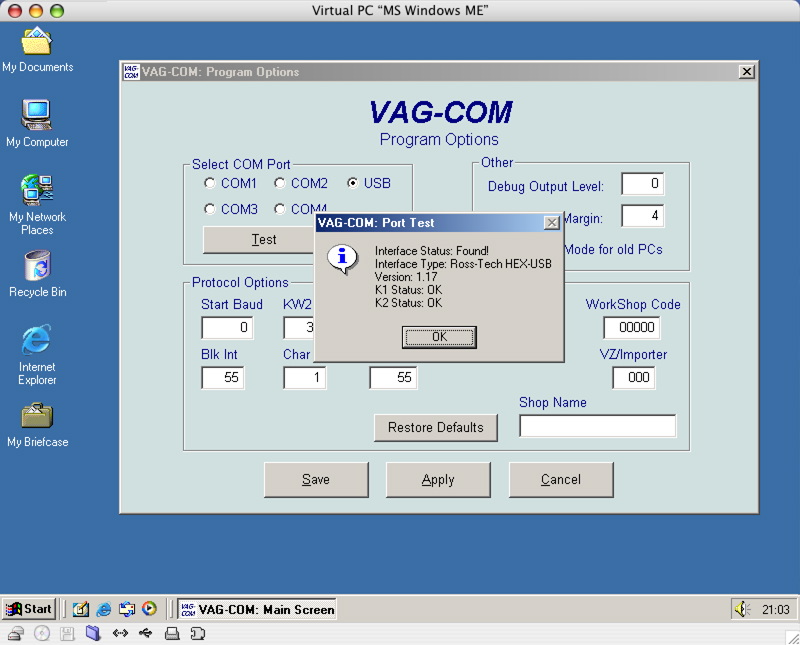Click the Restore Defaults button
The image size is (800, 645).
[x=436, y=428]
